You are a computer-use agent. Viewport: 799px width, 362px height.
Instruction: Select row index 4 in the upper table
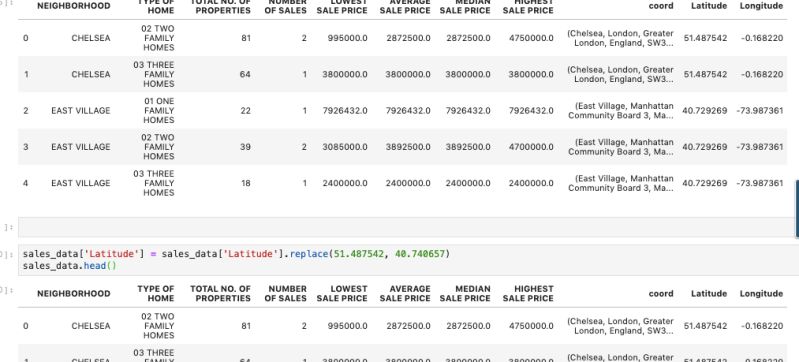(25, 183)
